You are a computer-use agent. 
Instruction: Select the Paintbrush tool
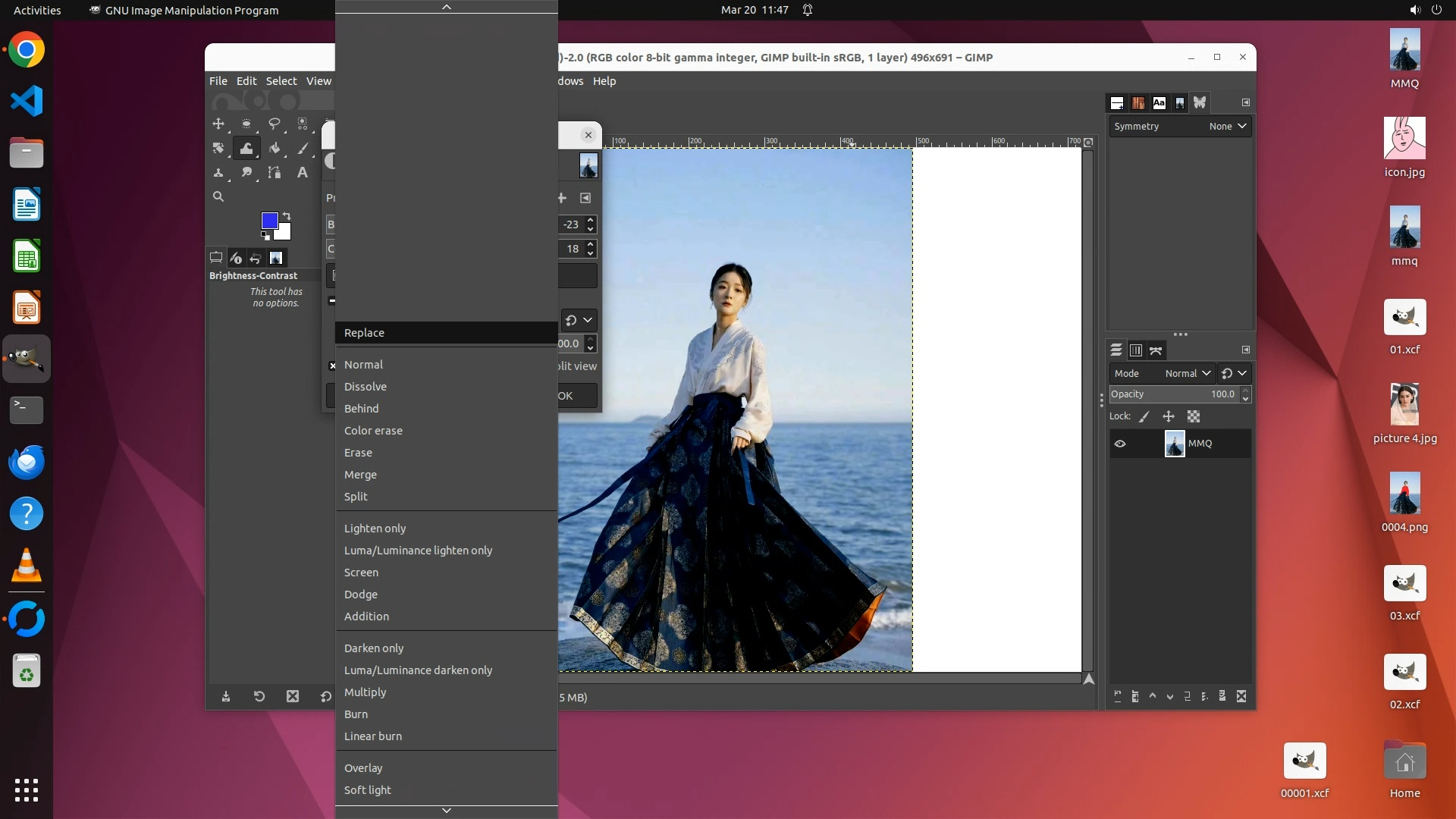tap(303, 148)
